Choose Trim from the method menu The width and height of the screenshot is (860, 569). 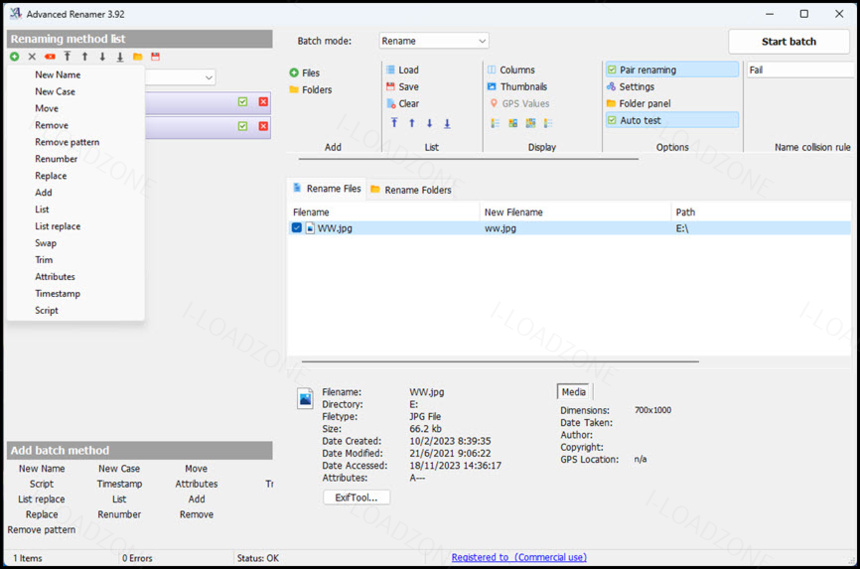[x=44, y=260]
